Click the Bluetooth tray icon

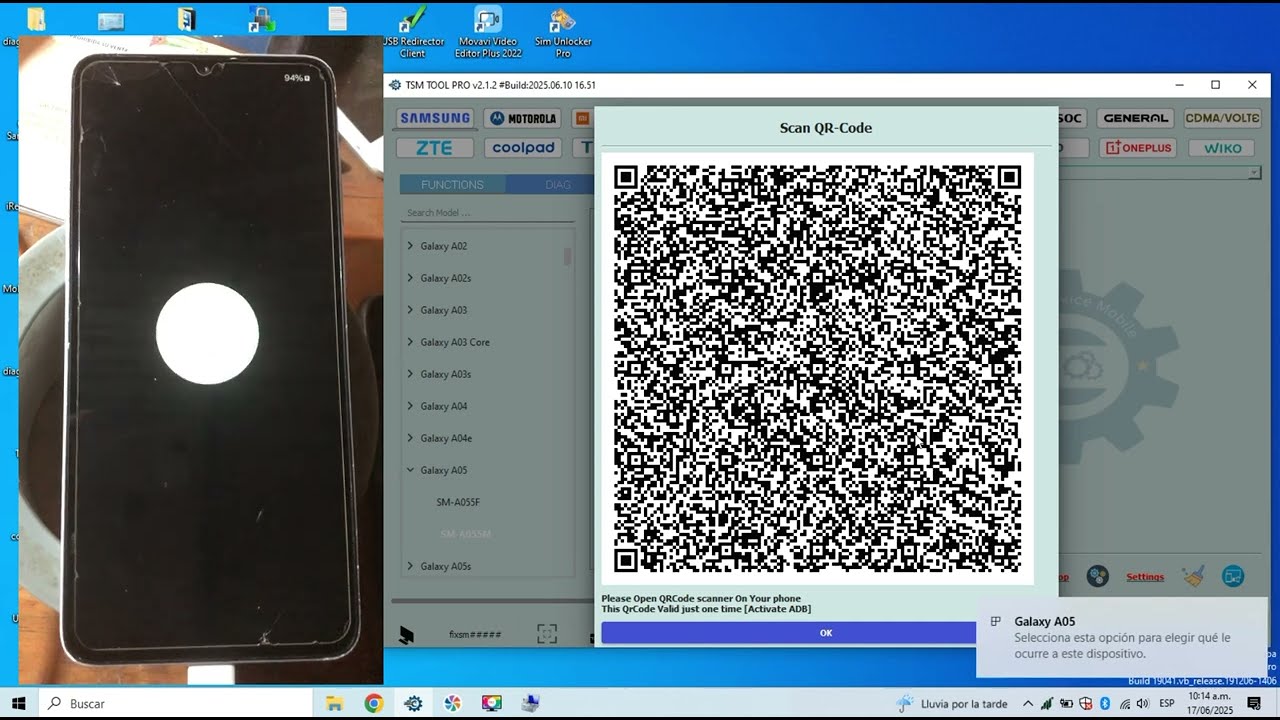tap(1105, 703)
